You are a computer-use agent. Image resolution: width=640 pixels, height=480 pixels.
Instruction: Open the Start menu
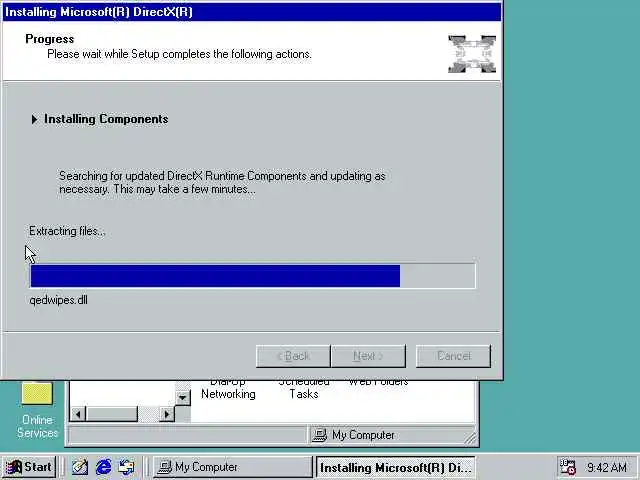[x=29, y=467]
